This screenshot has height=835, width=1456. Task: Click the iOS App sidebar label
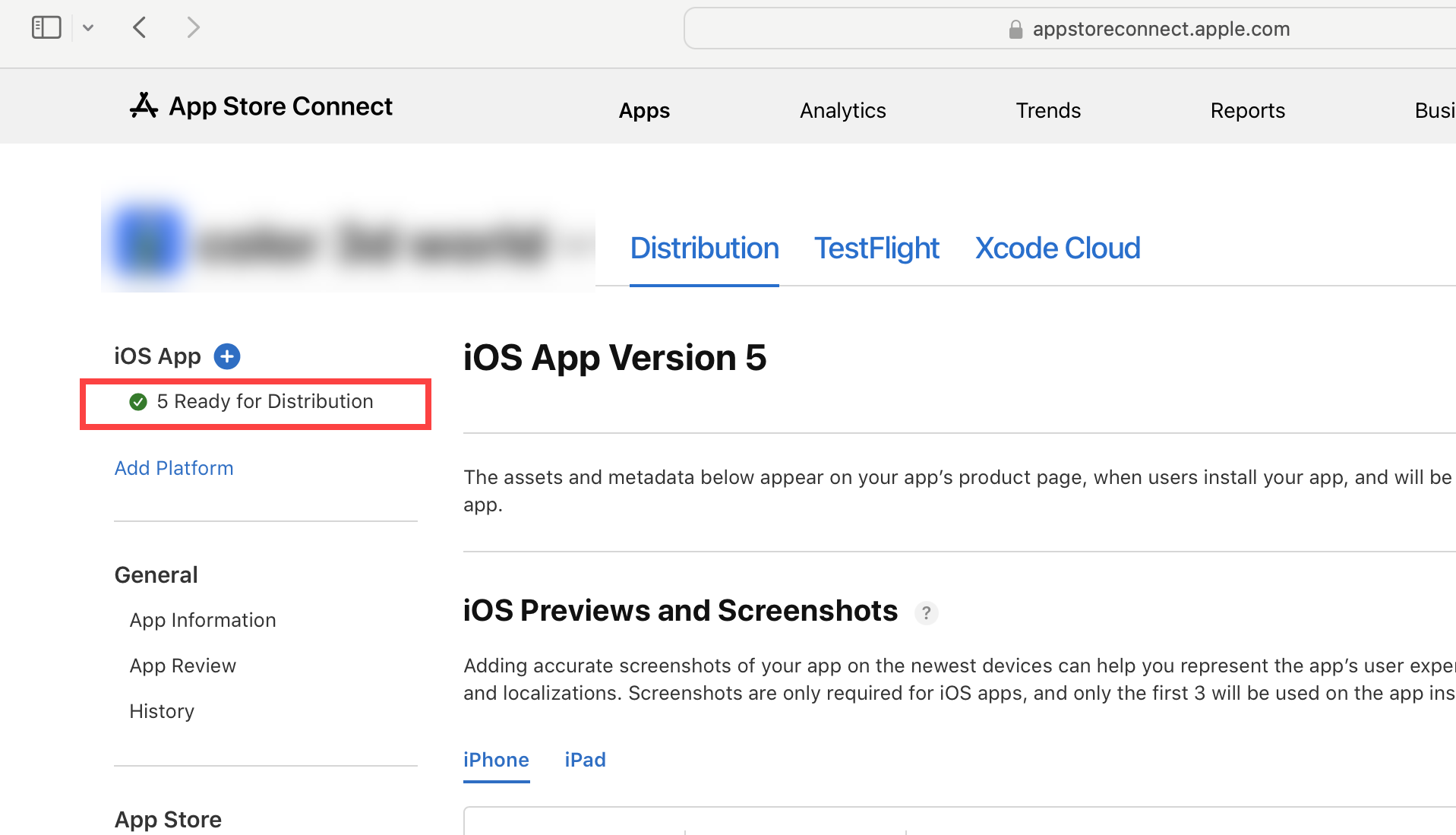click(x=157, y=356)
